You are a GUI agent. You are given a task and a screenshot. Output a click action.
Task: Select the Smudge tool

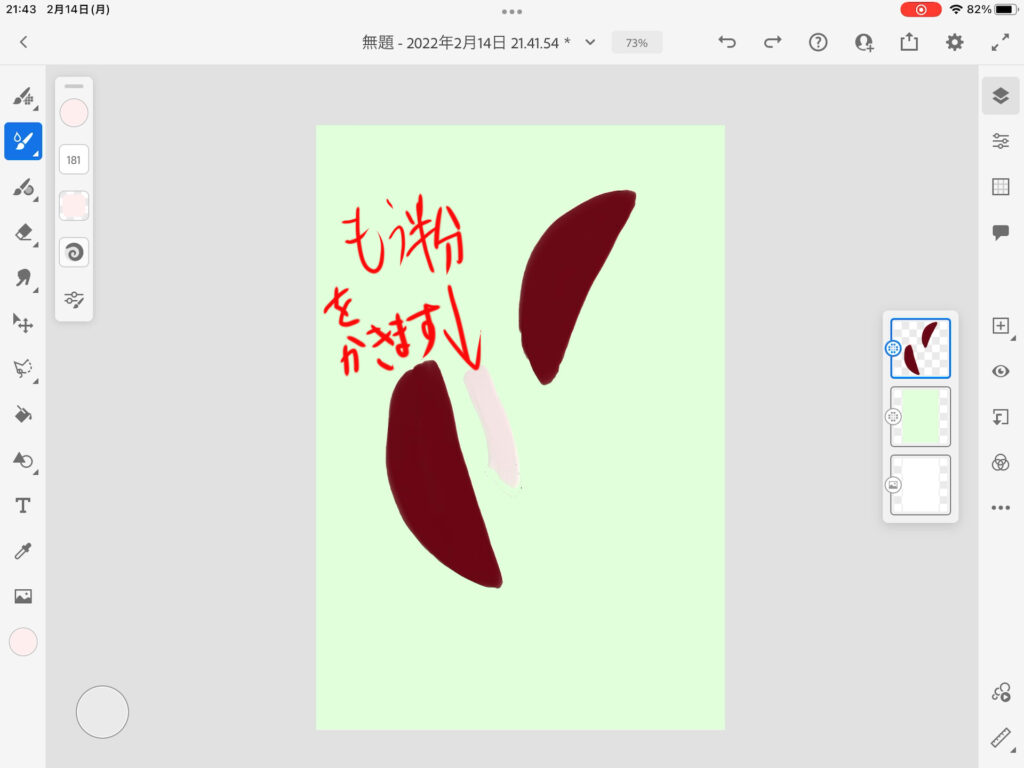click(x=22, y=278)
